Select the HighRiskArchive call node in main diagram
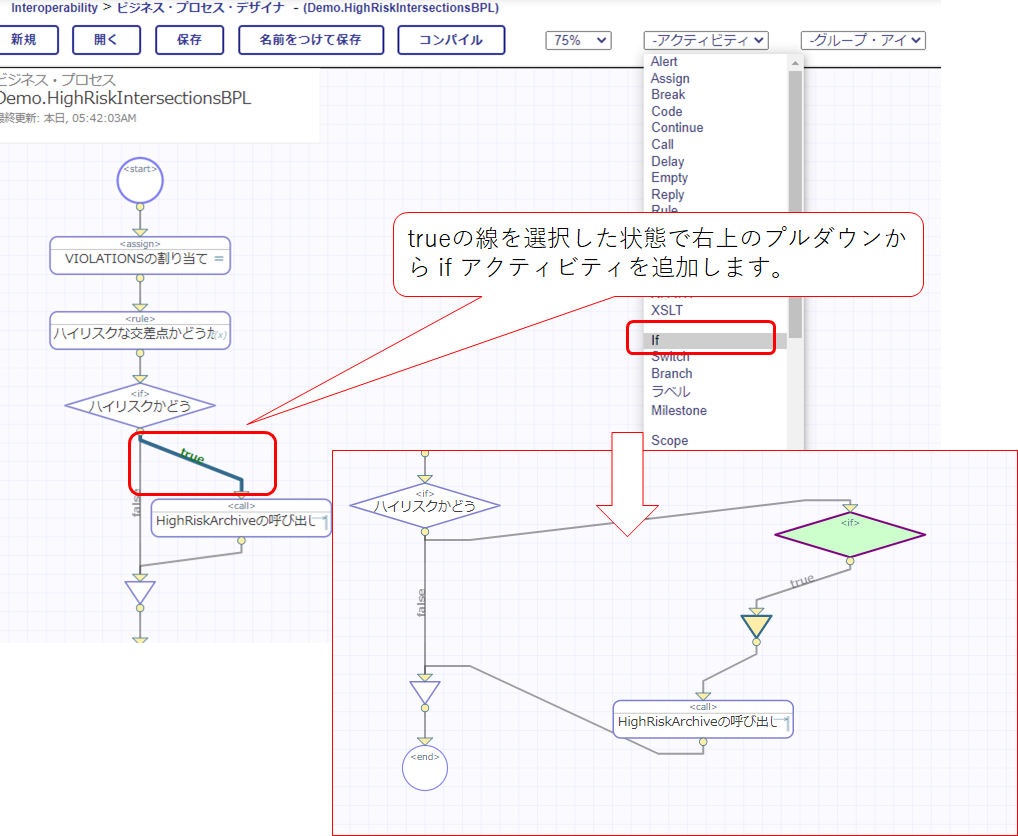Screen dimensions: 1018x836 coord(241,519)
